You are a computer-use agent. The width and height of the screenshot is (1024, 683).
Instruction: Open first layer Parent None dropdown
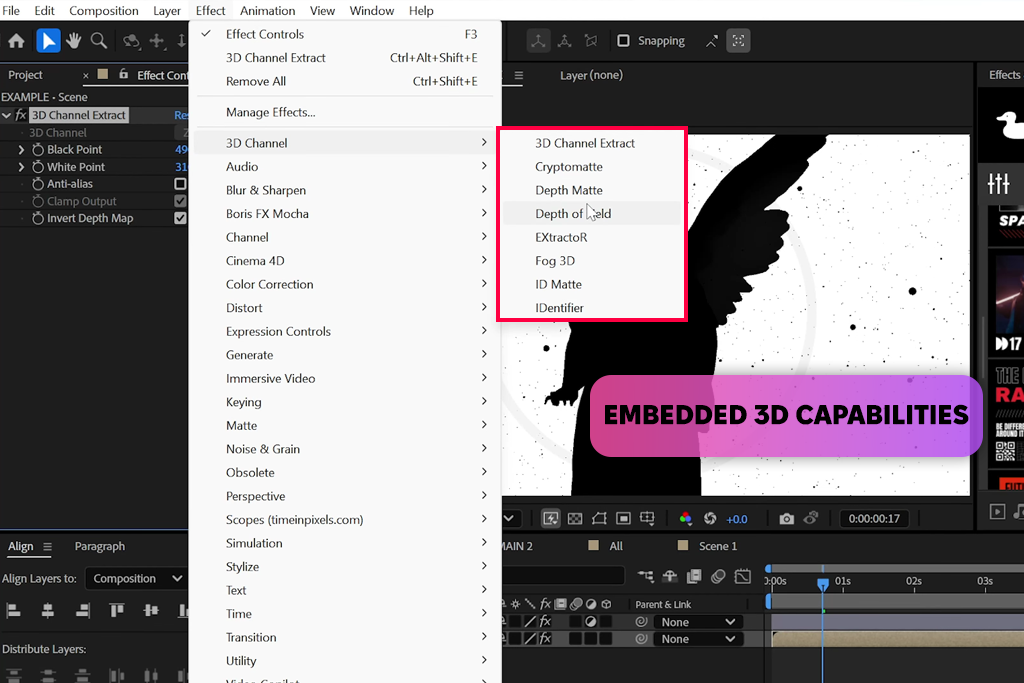697,622
